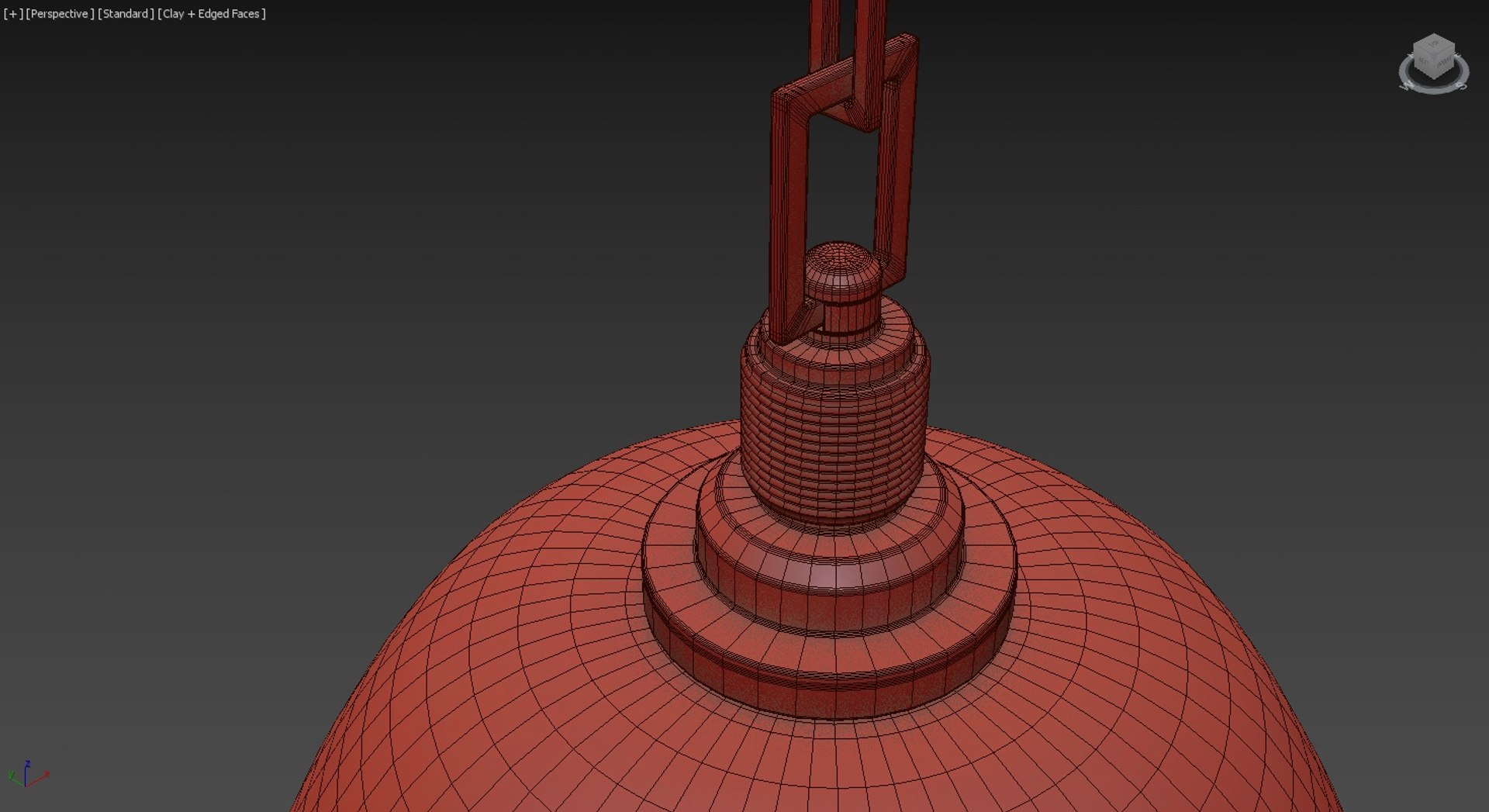Click the S compass marker on ViewCube ring
This screenshot has height=812, width=1489.
(x=1462, y=85)
